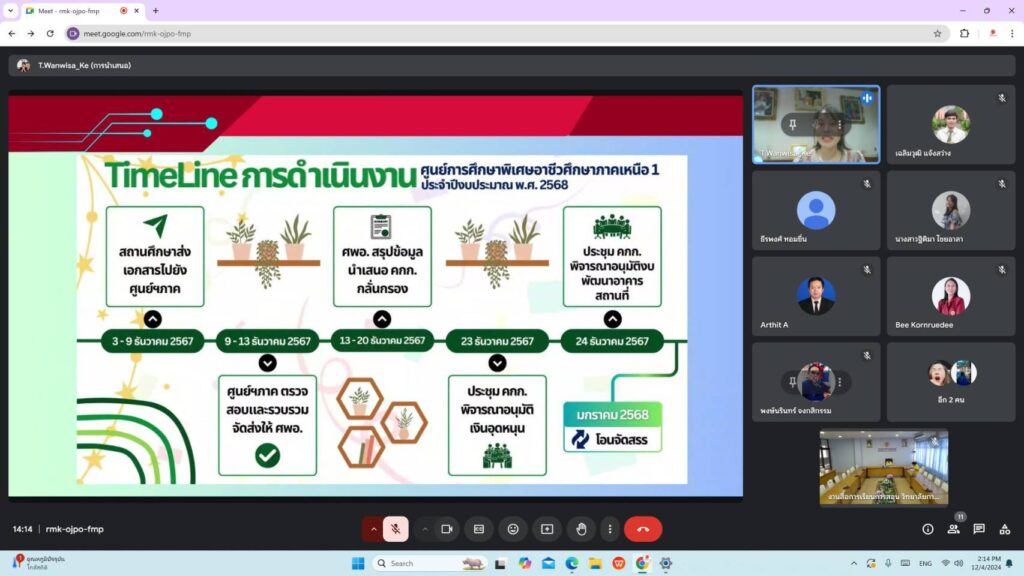
Task: Show the participants list panel
Action: tap(953, 529)
